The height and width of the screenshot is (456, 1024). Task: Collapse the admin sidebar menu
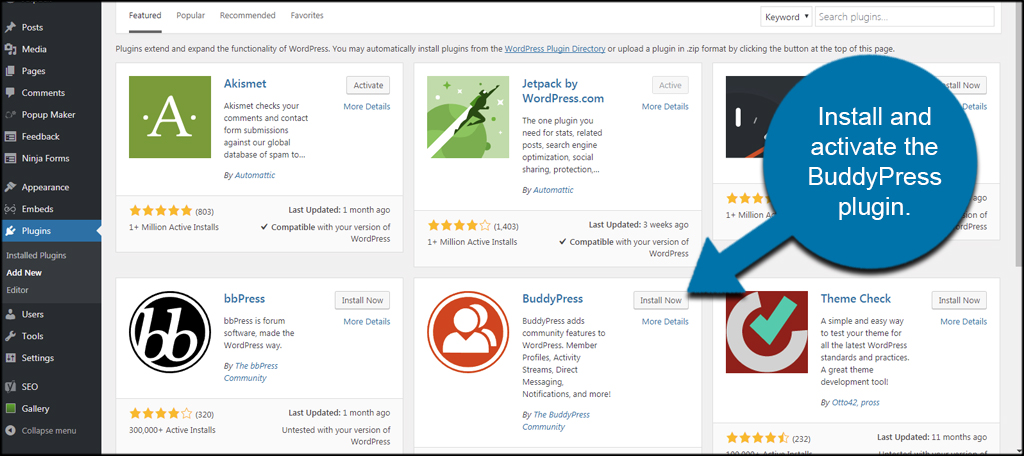pyautogui.click(x=48, y=431)
